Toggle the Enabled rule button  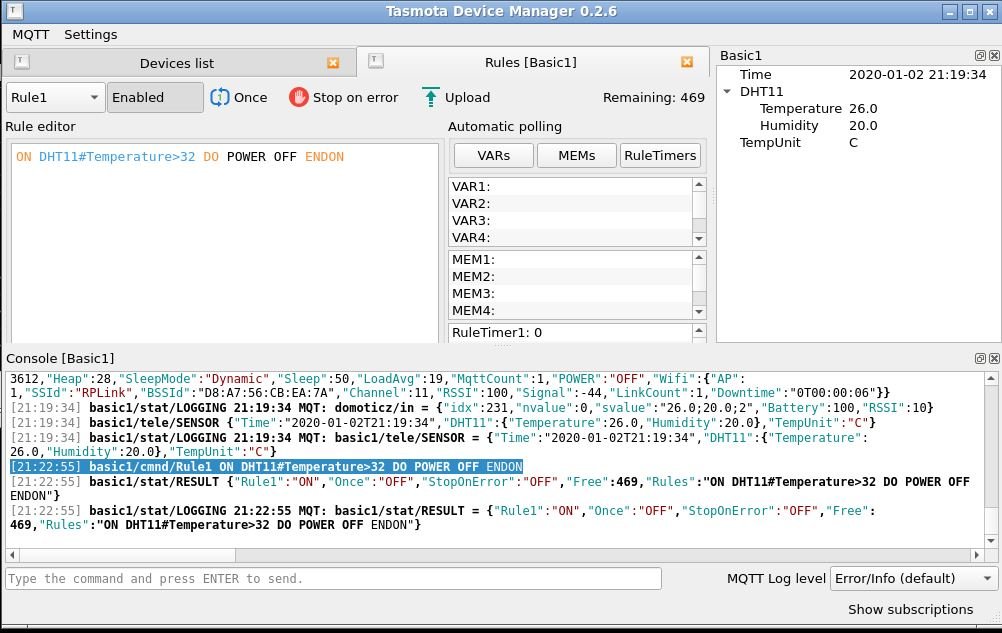(155, 98)
